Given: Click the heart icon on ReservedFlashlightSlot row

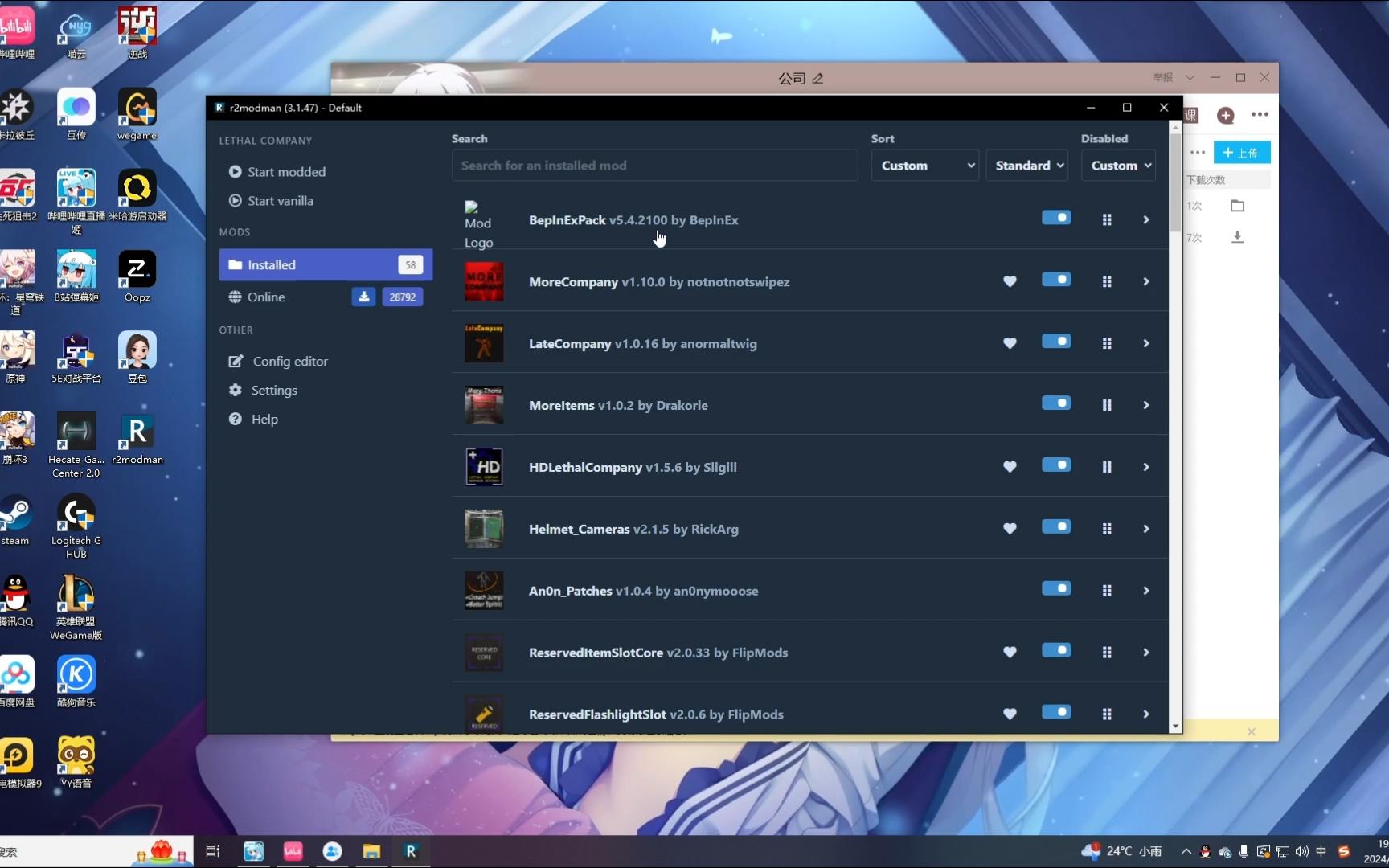Looking at the screenshot, I should (x=1010, y=714).
